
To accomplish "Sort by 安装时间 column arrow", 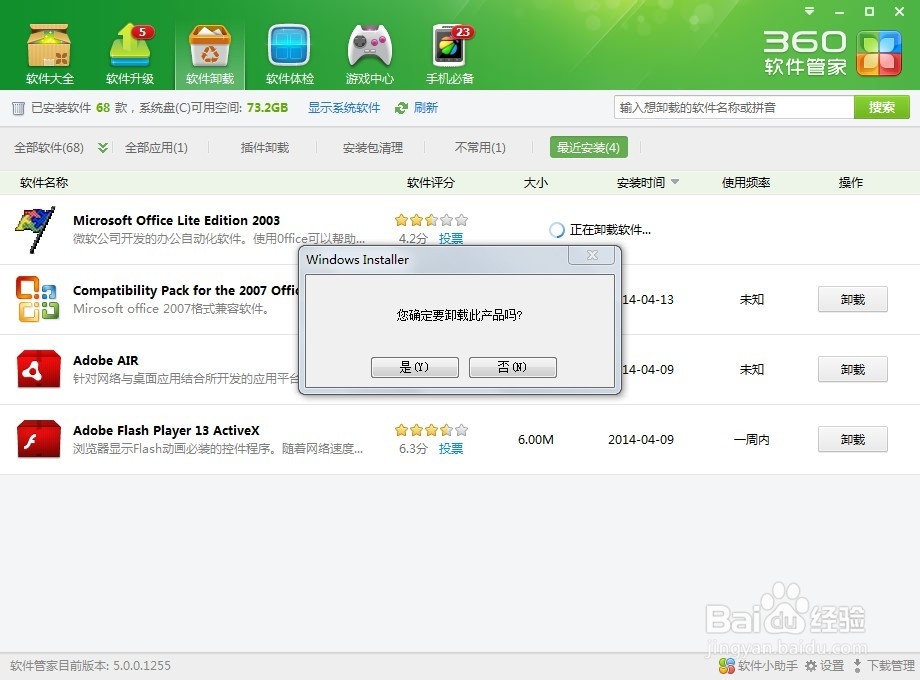I will pyautogui.click(x=675, y=182).
